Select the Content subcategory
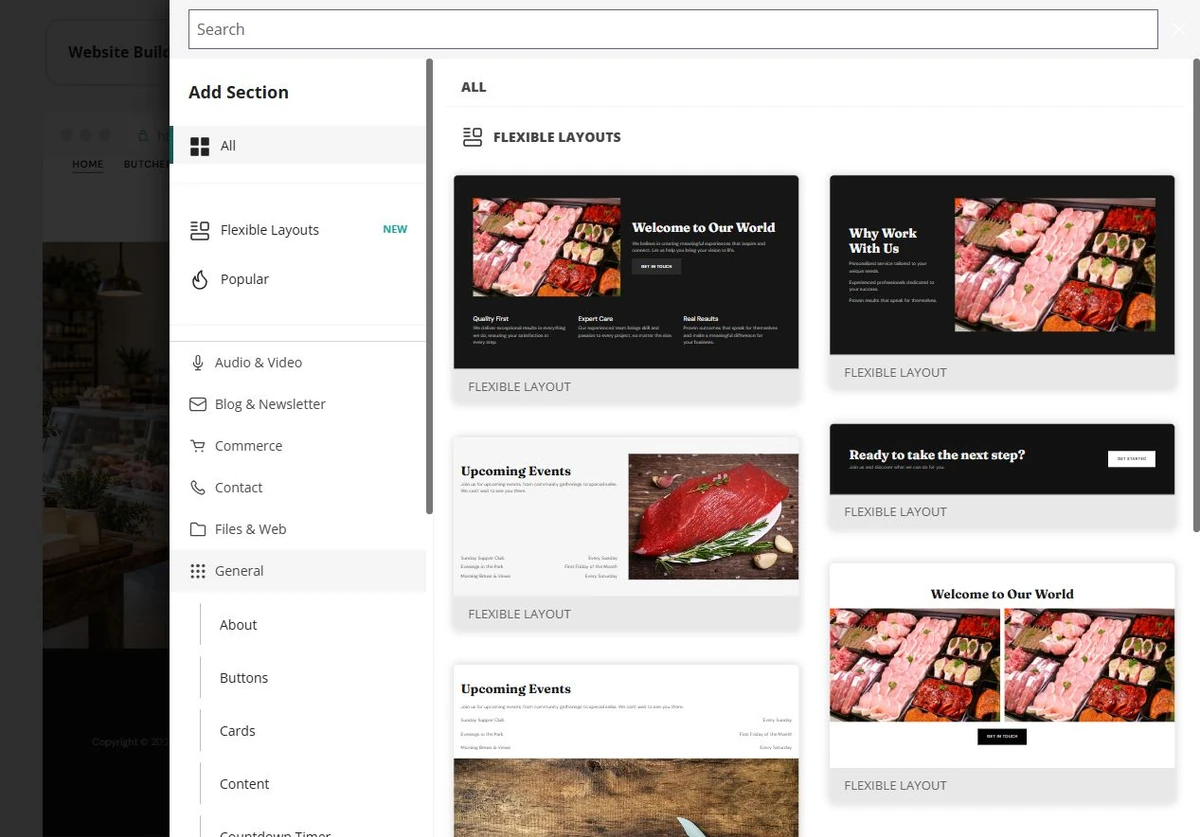 click(x=245, y=784)
